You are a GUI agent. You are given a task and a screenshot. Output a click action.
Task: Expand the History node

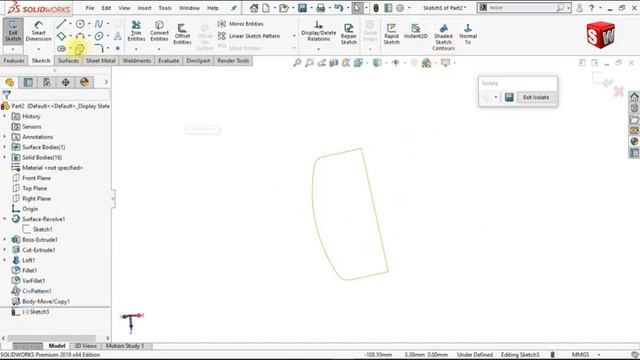click(x=4, y=116)
